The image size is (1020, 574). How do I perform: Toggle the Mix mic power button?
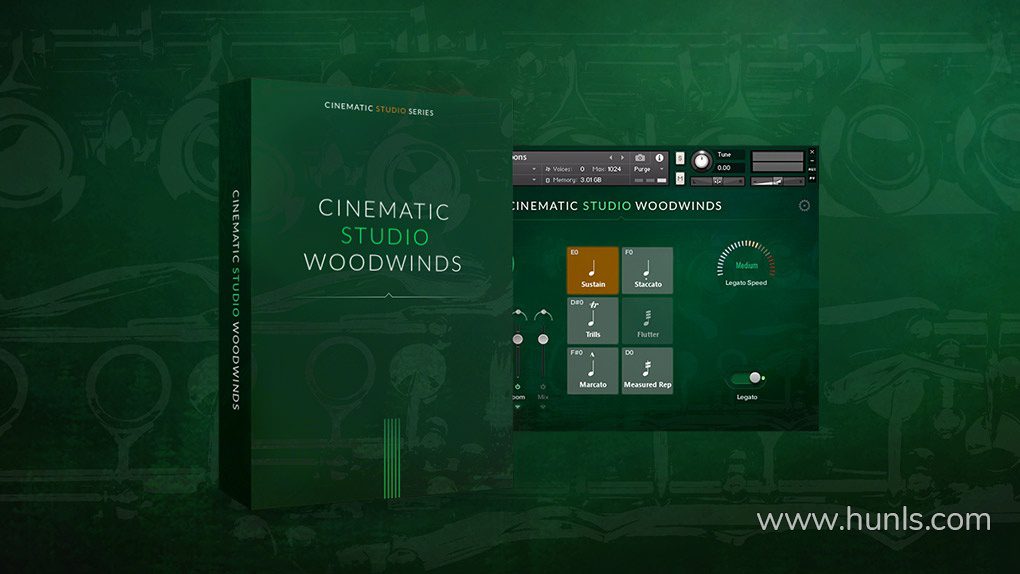[x=543, y=387]
